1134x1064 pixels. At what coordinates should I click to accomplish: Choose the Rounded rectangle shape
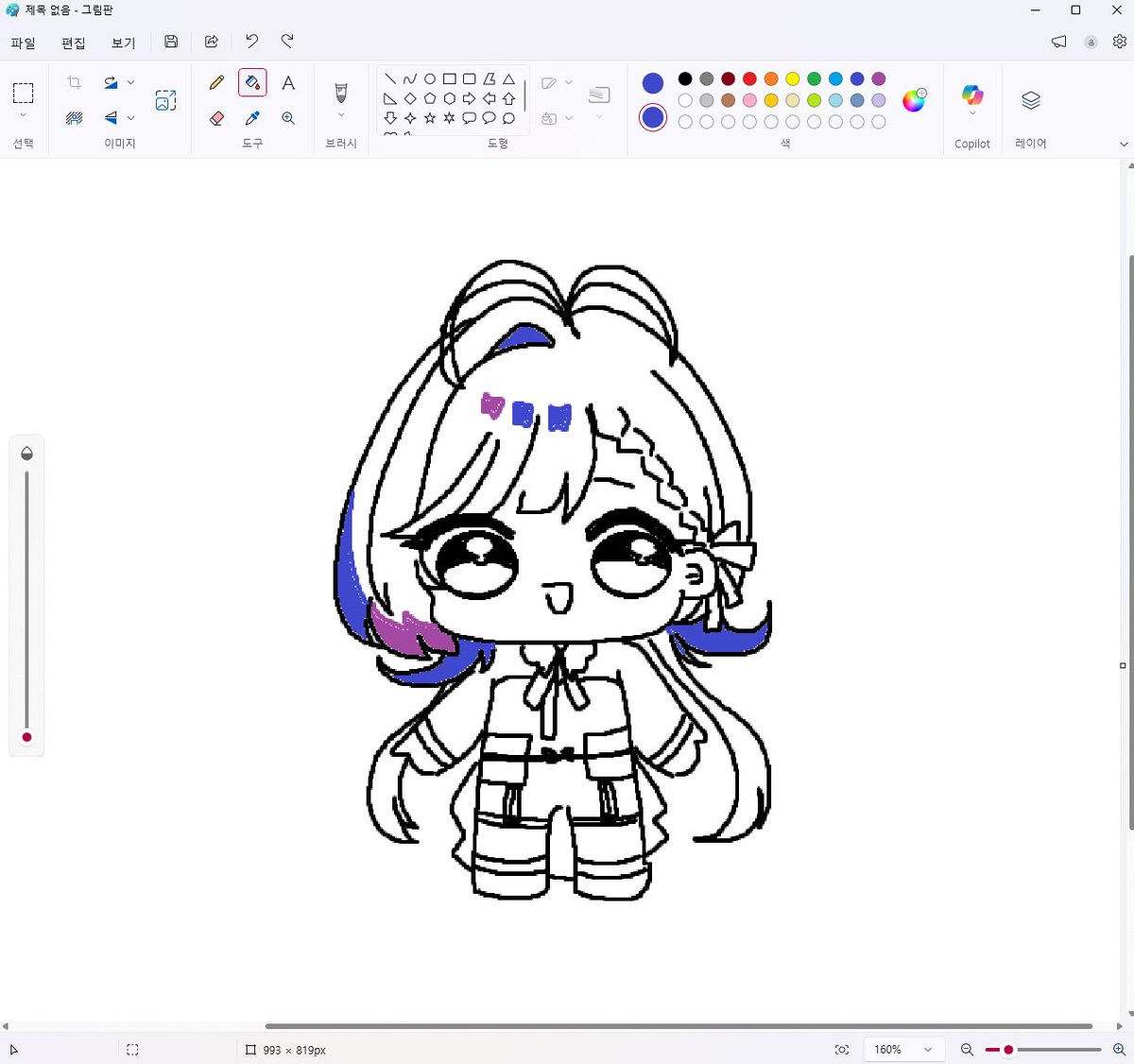(470, 79)
